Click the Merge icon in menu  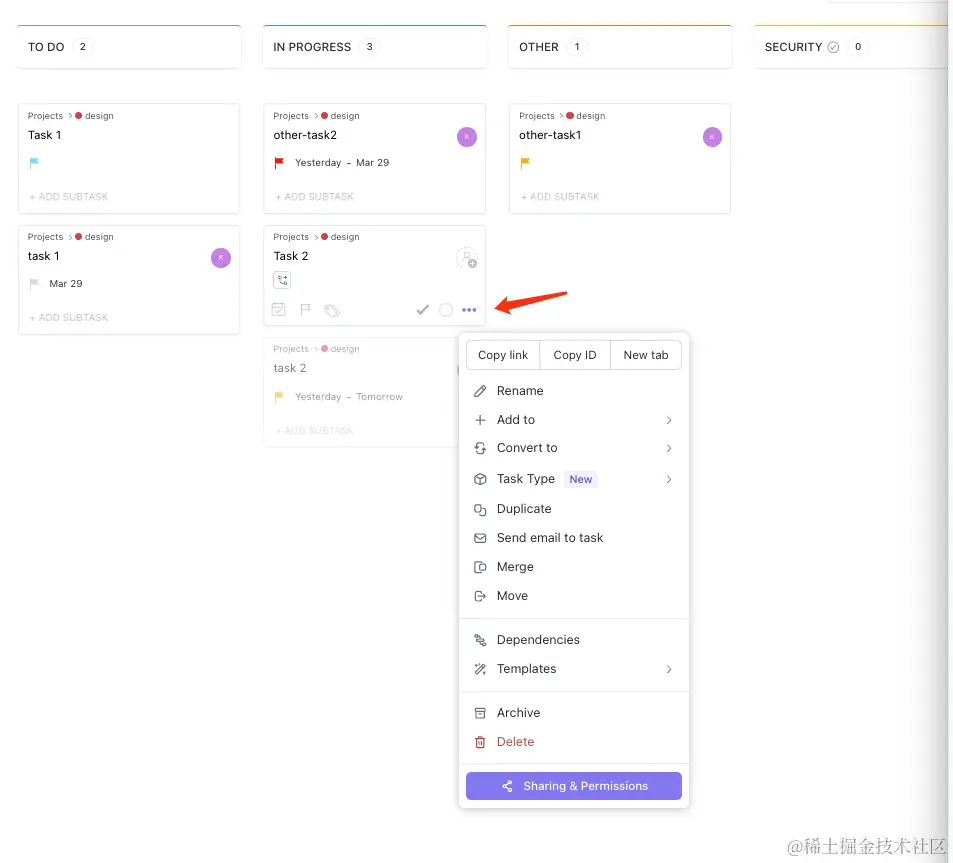(480, 567)
